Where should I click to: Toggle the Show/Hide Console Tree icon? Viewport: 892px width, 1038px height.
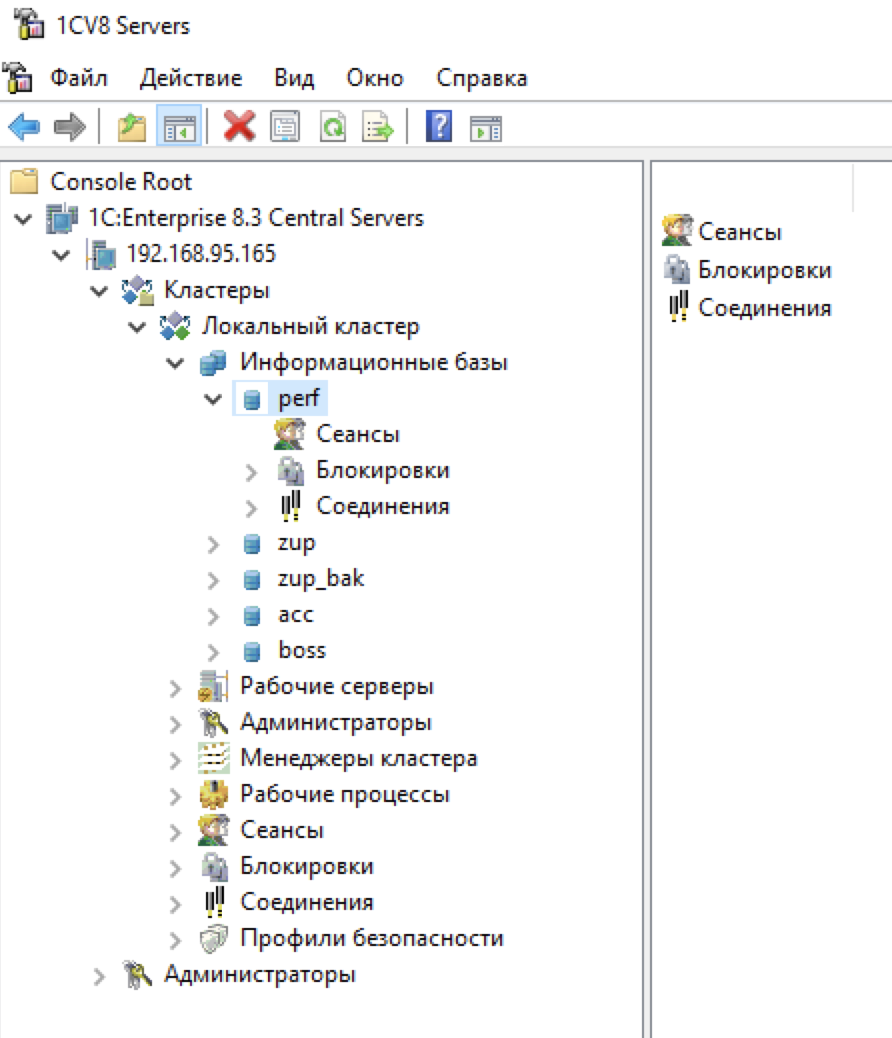pyautogui.click(x=179, y=126)
